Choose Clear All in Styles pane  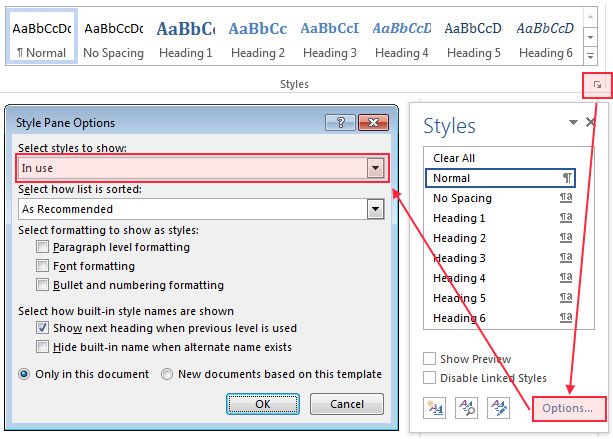454,158
